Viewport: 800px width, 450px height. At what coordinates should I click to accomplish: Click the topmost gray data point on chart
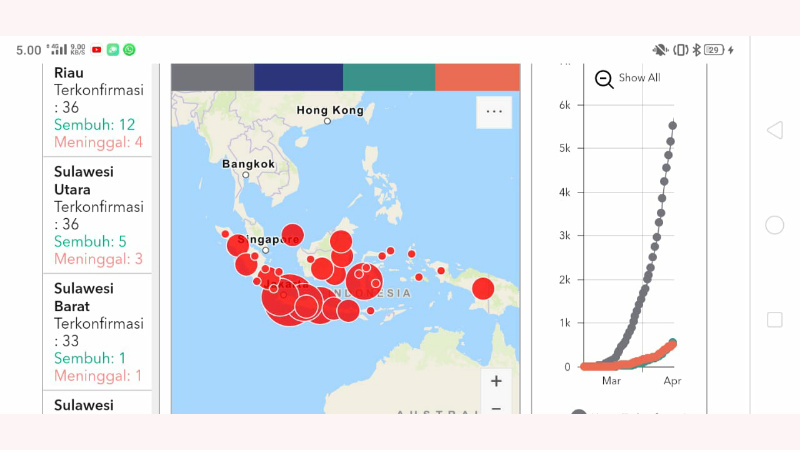point(672,126)
